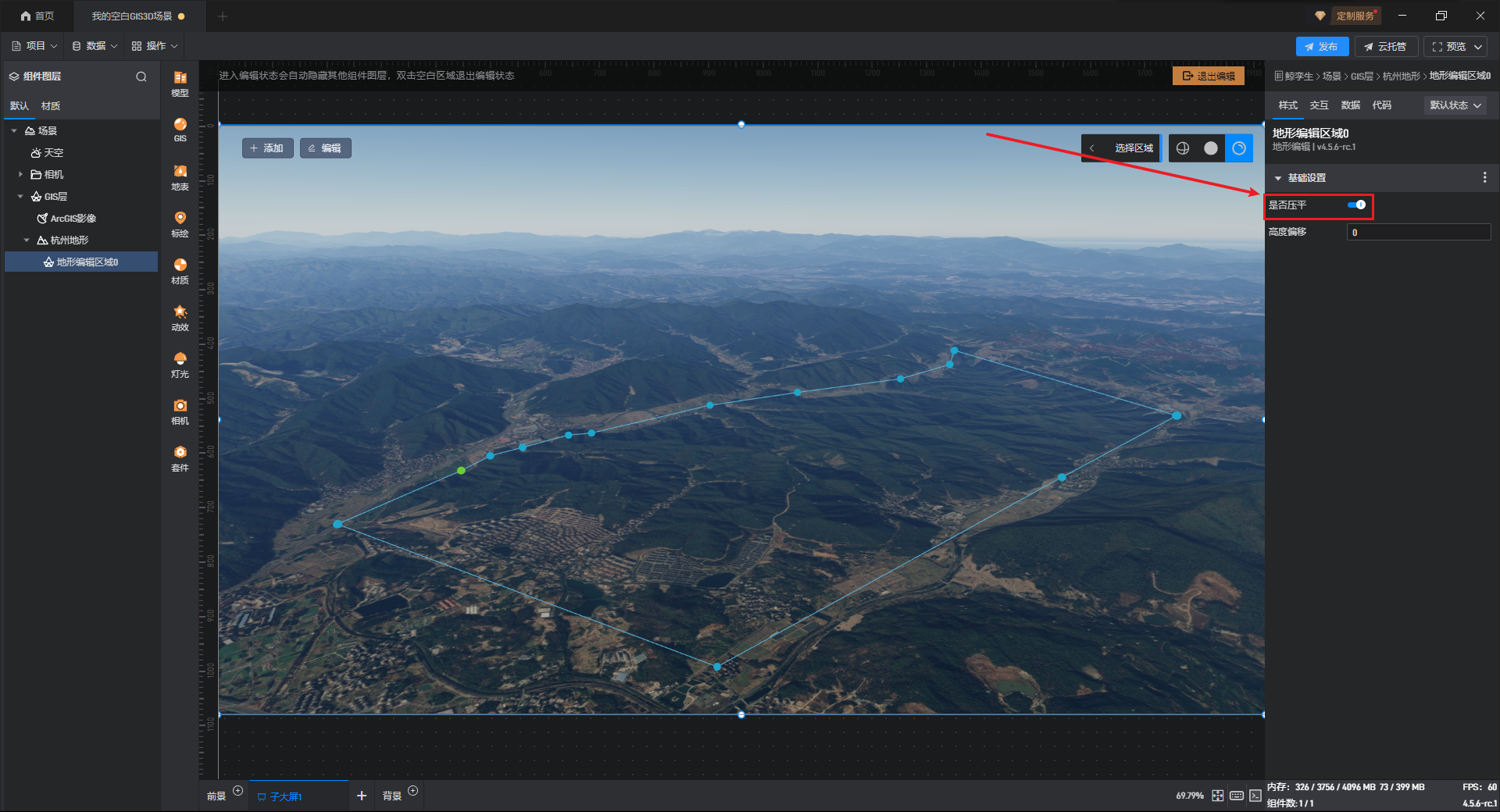The height and width of the screenshot is (812, 1500).
Task: Open keyboard shortcuts icon in status bar
Action: point(1237,796)
